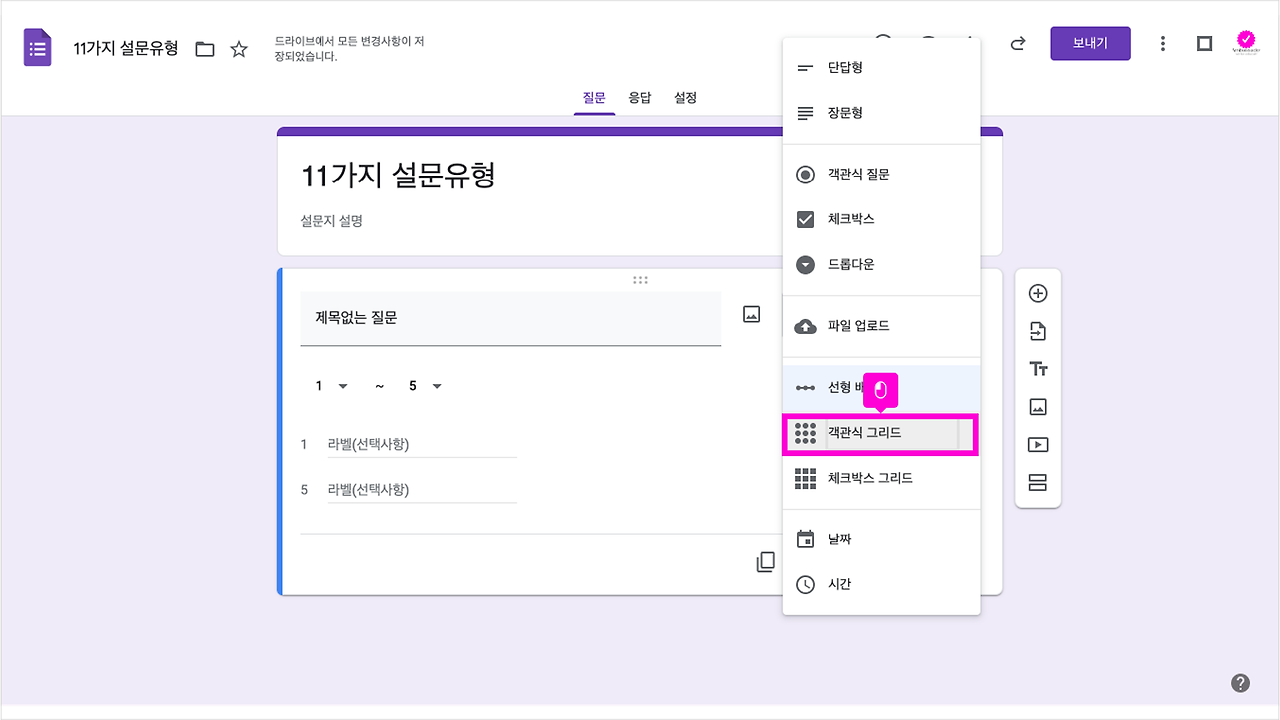This screenshot has height=720, width=1280.
Task: Open the scale start value dropdown showing 1
Action: [328, 385]
